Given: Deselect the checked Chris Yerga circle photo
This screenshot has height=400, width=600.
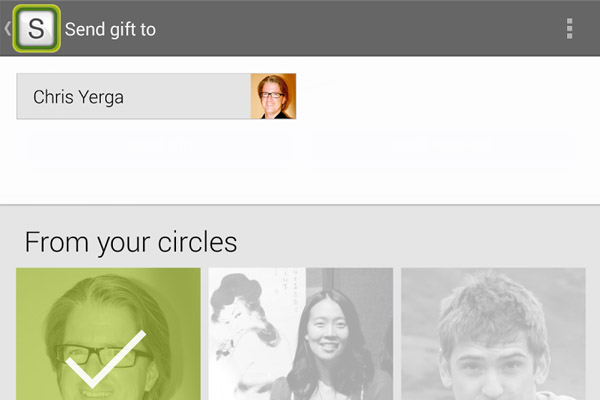Looking at the screenshot, I should [x=108, y=334].
